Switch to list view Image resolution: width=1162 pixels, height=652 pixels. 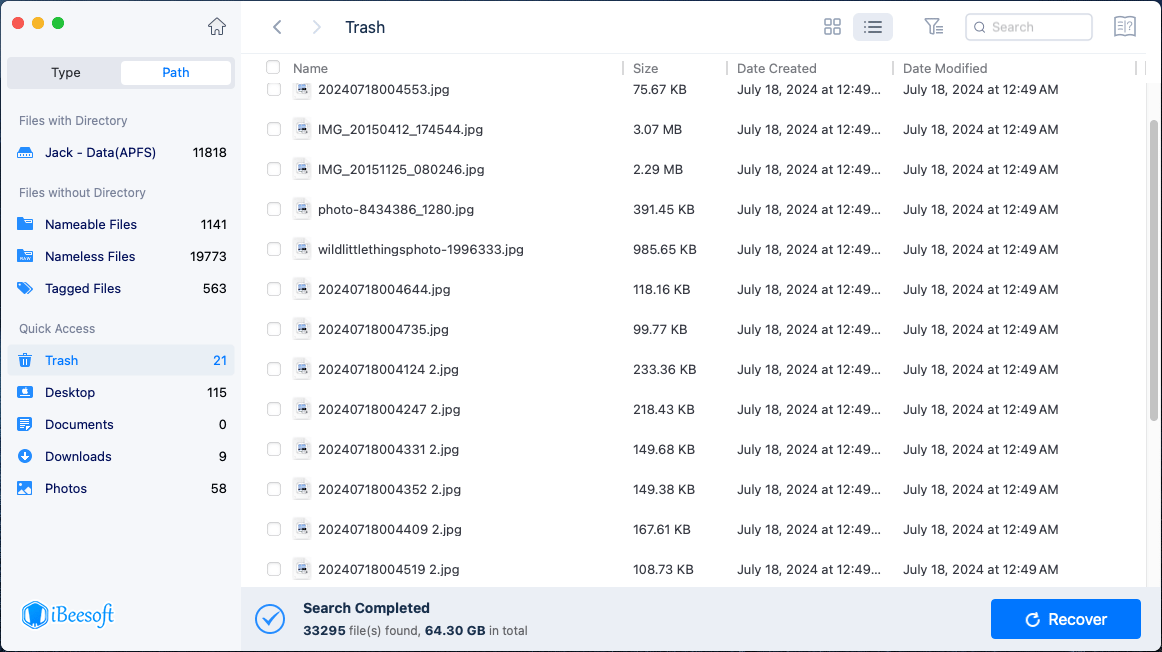pyautogui.click(x=873, y=27)
